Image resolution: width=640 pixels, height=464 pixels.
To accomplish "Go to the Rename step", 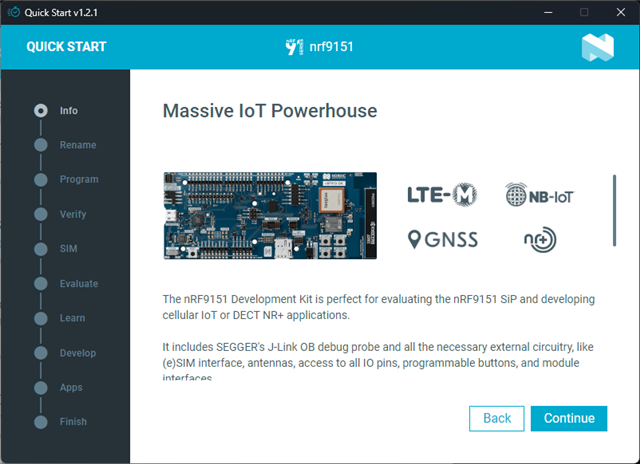I will pyautogui.click(x=78, y=145).
